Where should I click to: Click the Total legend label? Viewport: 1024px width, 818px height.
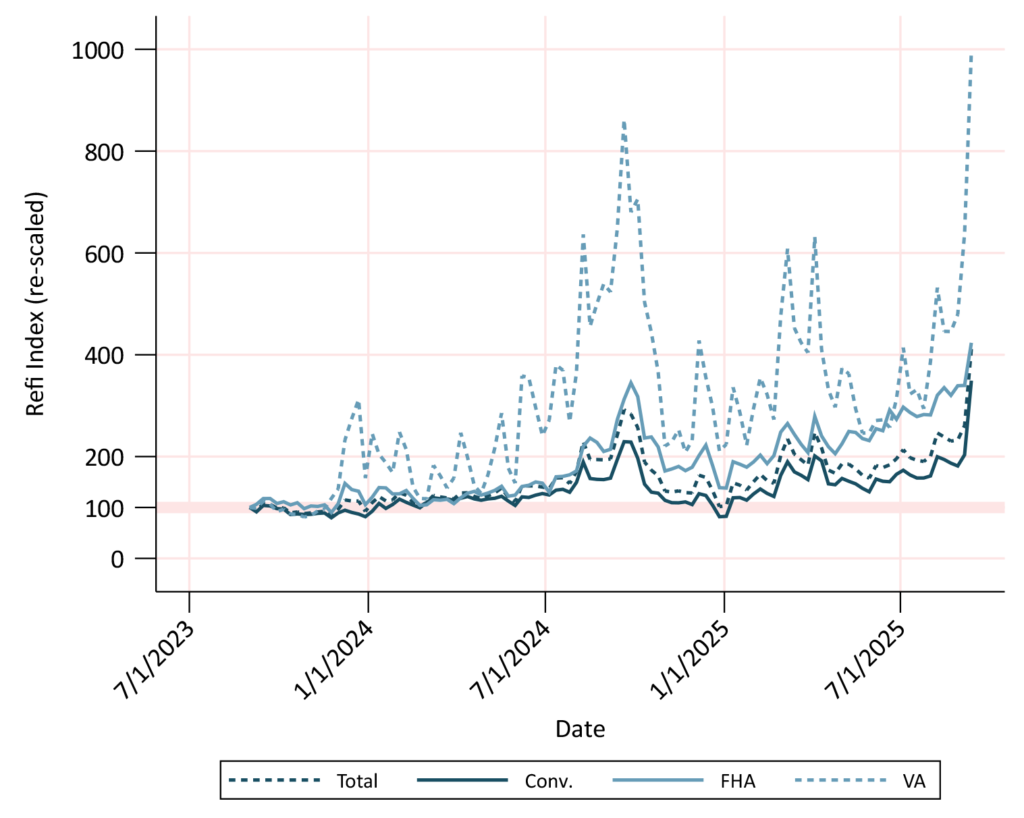(355, 781)
